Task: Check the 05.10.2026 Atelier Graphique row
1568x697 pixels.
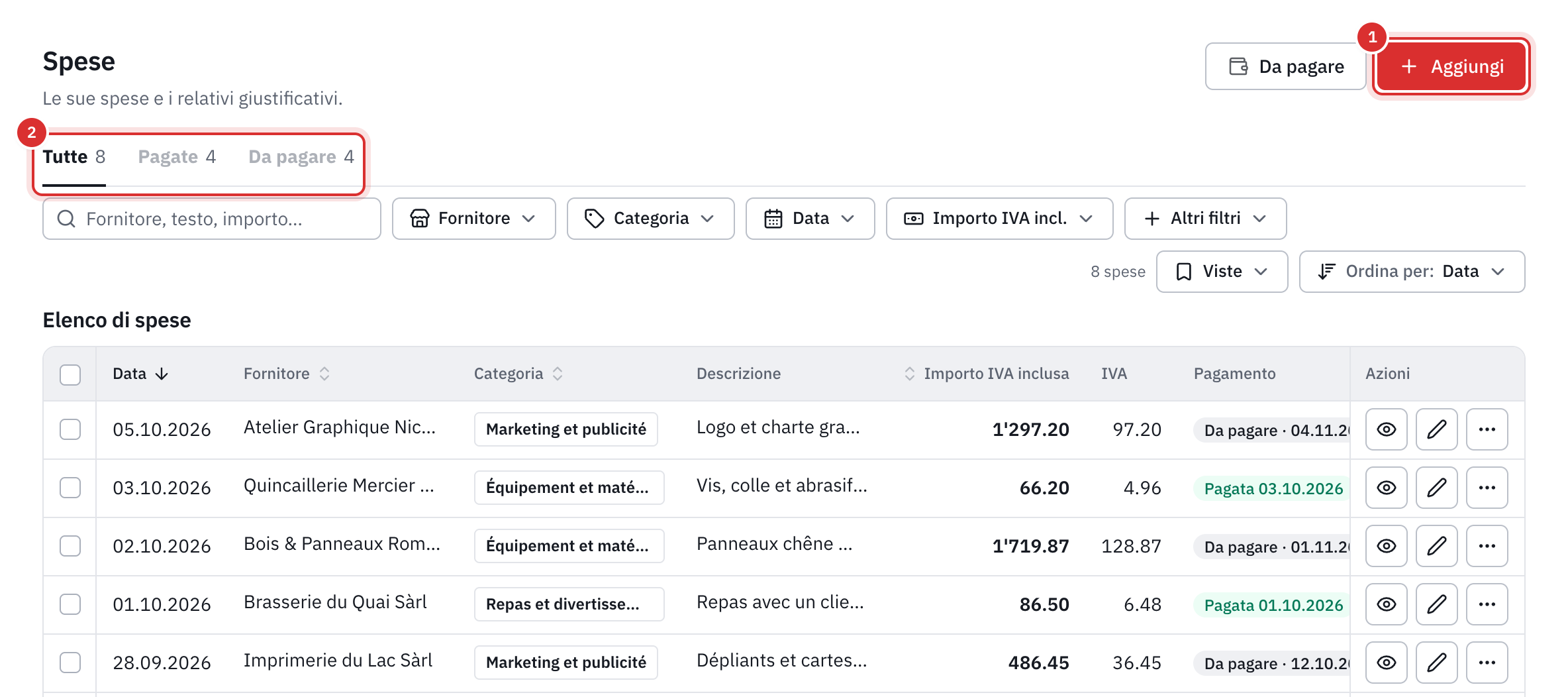Action: pos(70,429)
